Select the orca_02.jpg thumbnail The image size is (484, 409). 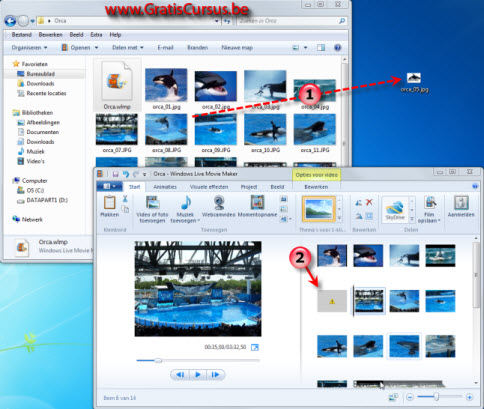[x=216, y=86]
